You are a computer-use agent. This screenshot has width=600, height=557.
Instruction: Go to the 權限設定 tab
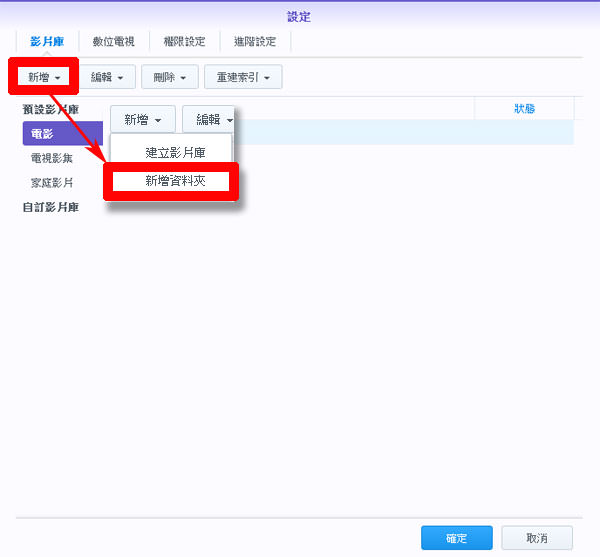(x=184, y=41)
